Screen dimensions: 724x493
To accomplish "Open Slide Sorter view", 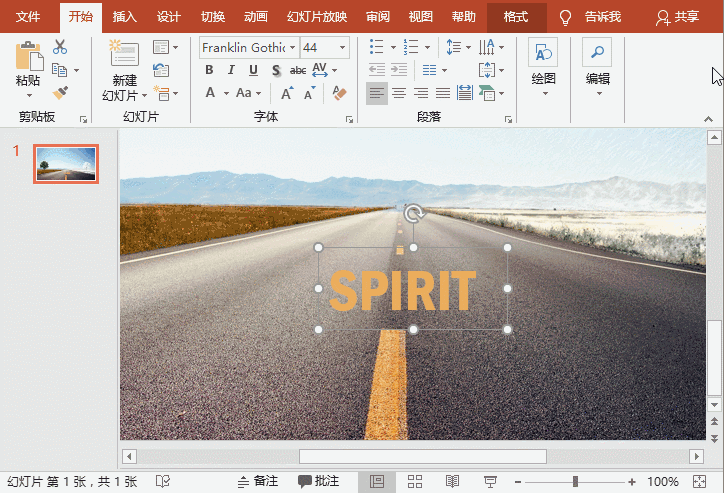I will pyautogui.click(x=415, y=481).
